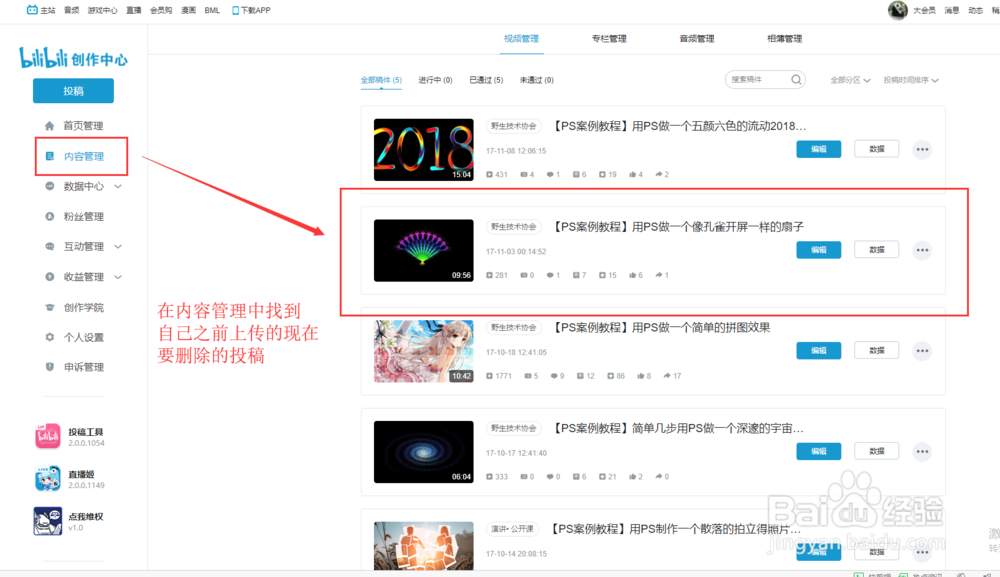Click 数据 for the 流动2018 video
Image resolution: width=1000 pixels, height=577 pixels.
pyautogui.click(x=876, y=149)
